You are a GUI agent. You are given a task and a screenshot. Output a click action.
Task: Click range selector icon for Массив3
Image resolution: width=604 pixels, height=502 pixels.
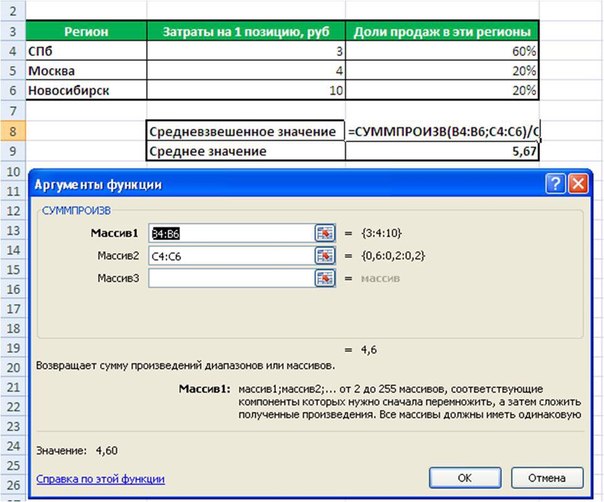tap(324, 278)
